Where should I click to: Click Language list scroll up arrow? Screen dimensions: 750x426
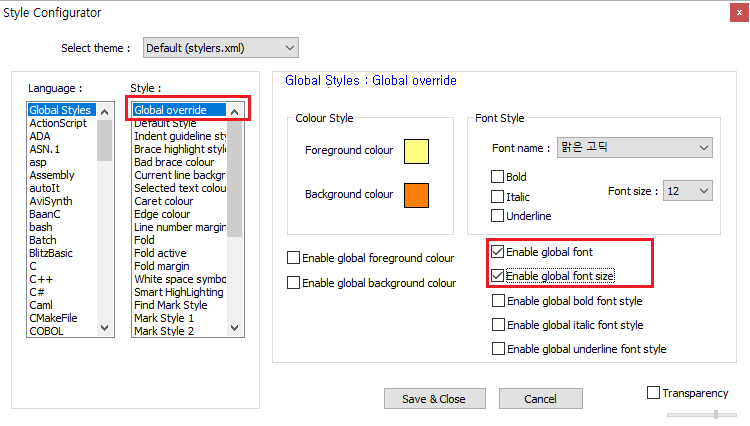click(105, 112)
